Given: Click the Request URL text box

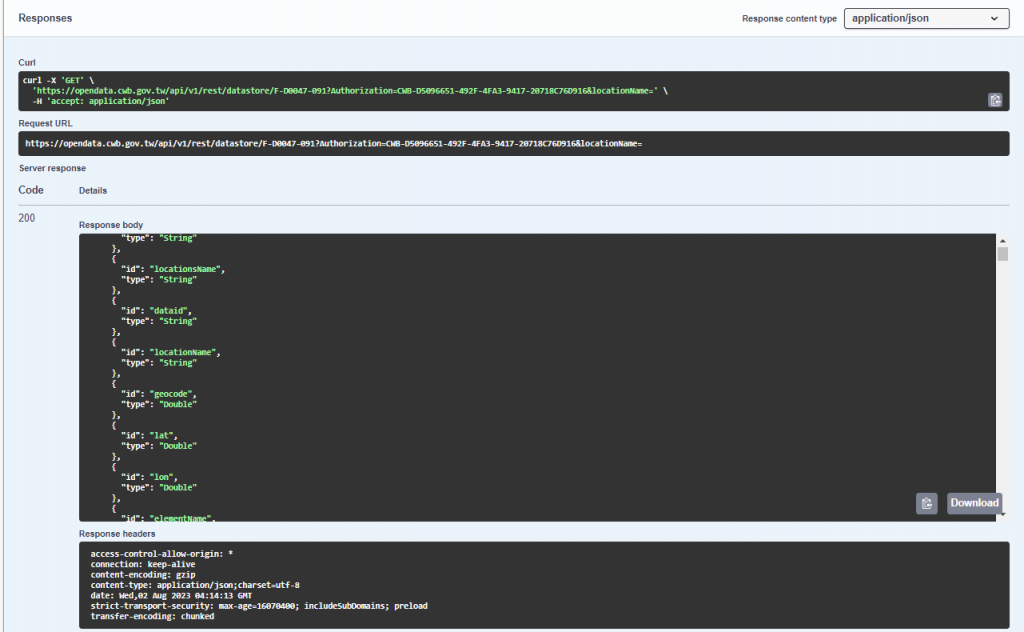Looking at the screenshot, I should coord(513,144).
